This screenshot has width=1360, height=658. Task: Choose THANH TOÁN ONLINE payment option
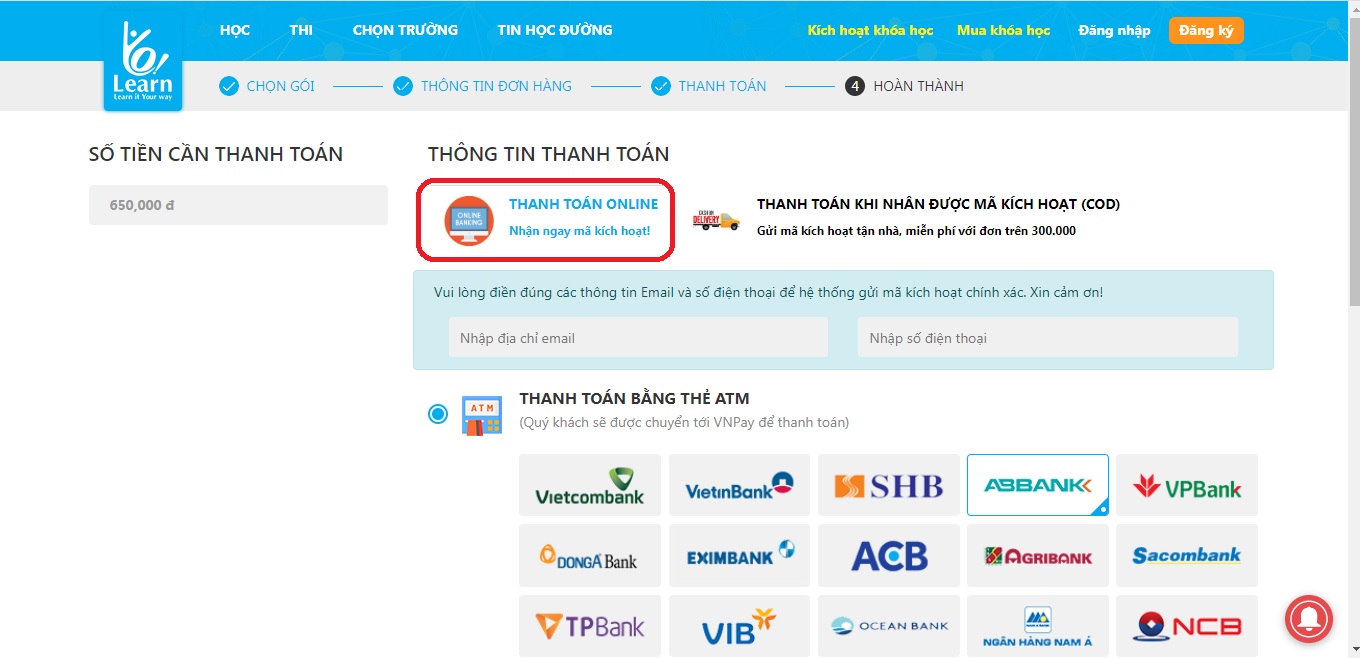[x=584, y=204]
